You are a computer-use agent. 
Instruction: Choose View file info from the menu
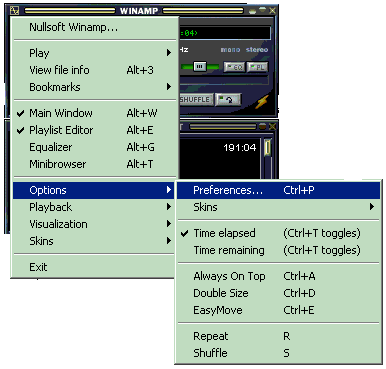tap(94, 70)
